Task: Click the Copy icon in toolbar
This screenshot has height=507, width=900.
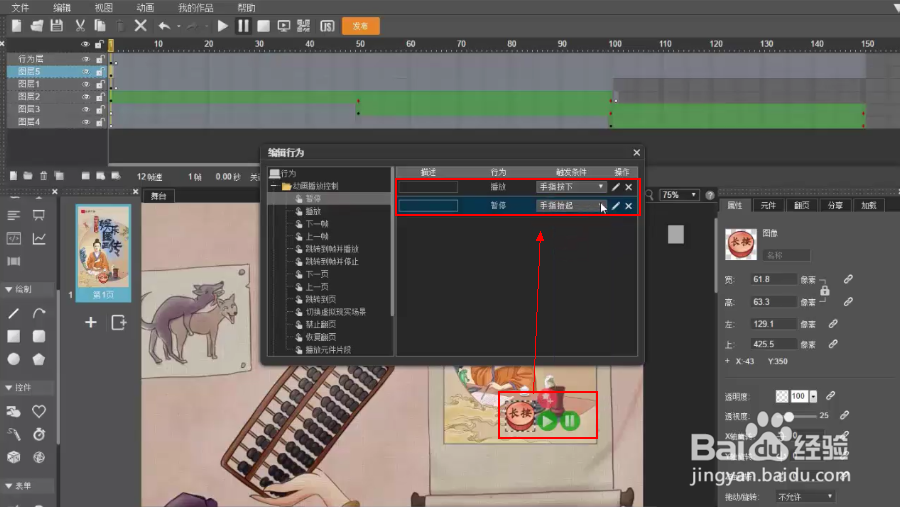Action: [100, 26]
